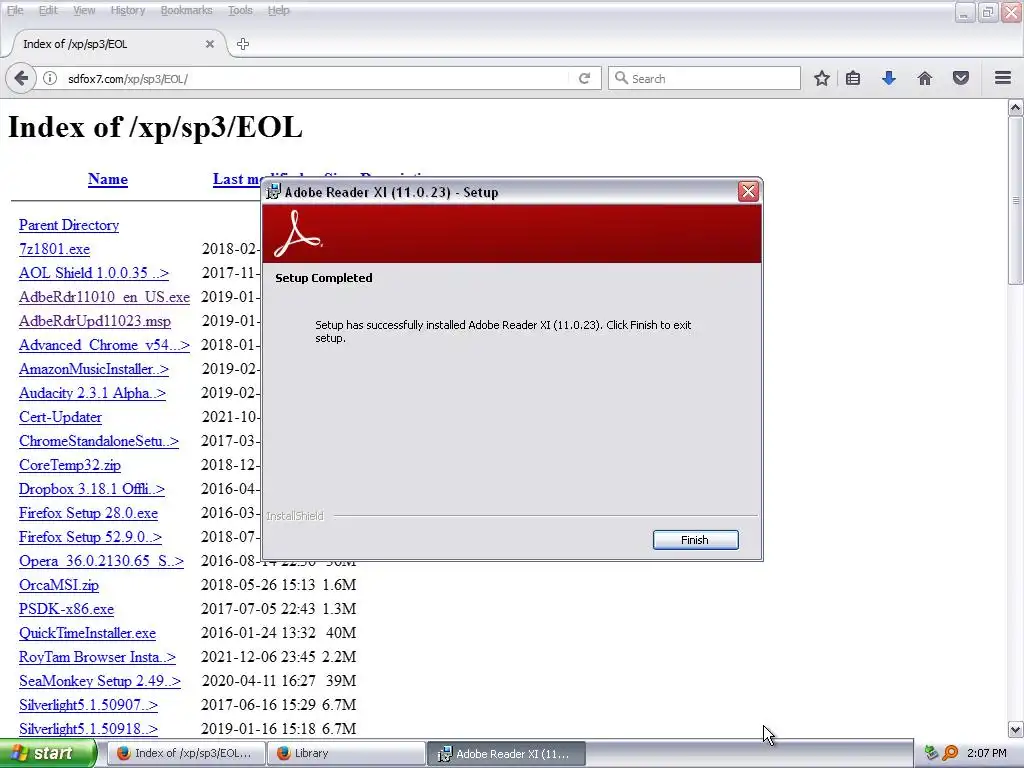Open the View menu
1024x768 pixels.
pyautogui.click(x=84, y=10)
